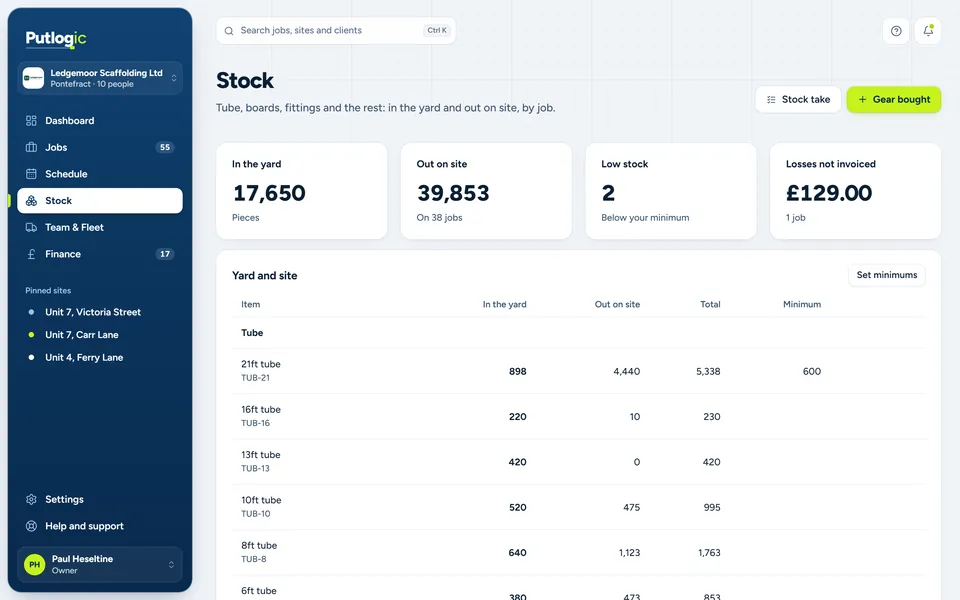The image size is (960, 600).
Task: Click the Gear bought button
Action: (894, 99)
